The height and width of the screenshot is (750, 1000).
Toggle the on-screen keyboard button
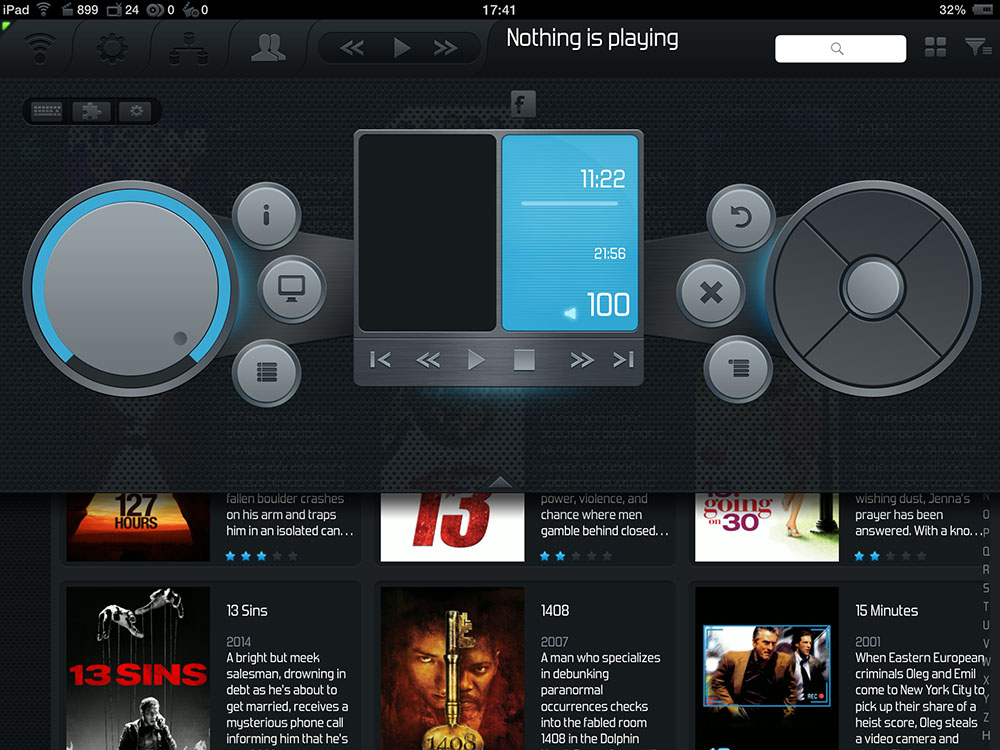pyautogui.click(x=47, y=111)
